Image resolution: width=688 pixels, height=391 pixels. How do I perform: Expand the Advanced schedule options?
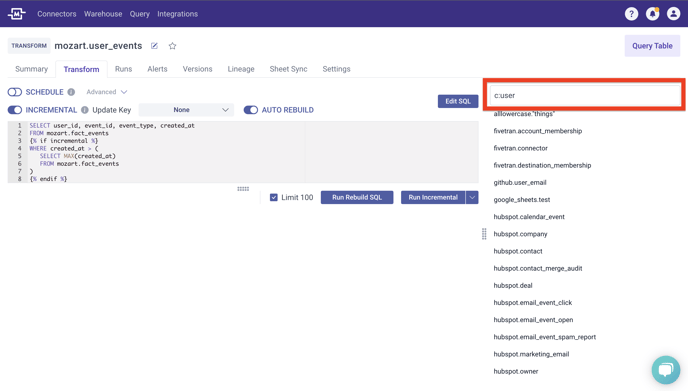pos(107,92)
